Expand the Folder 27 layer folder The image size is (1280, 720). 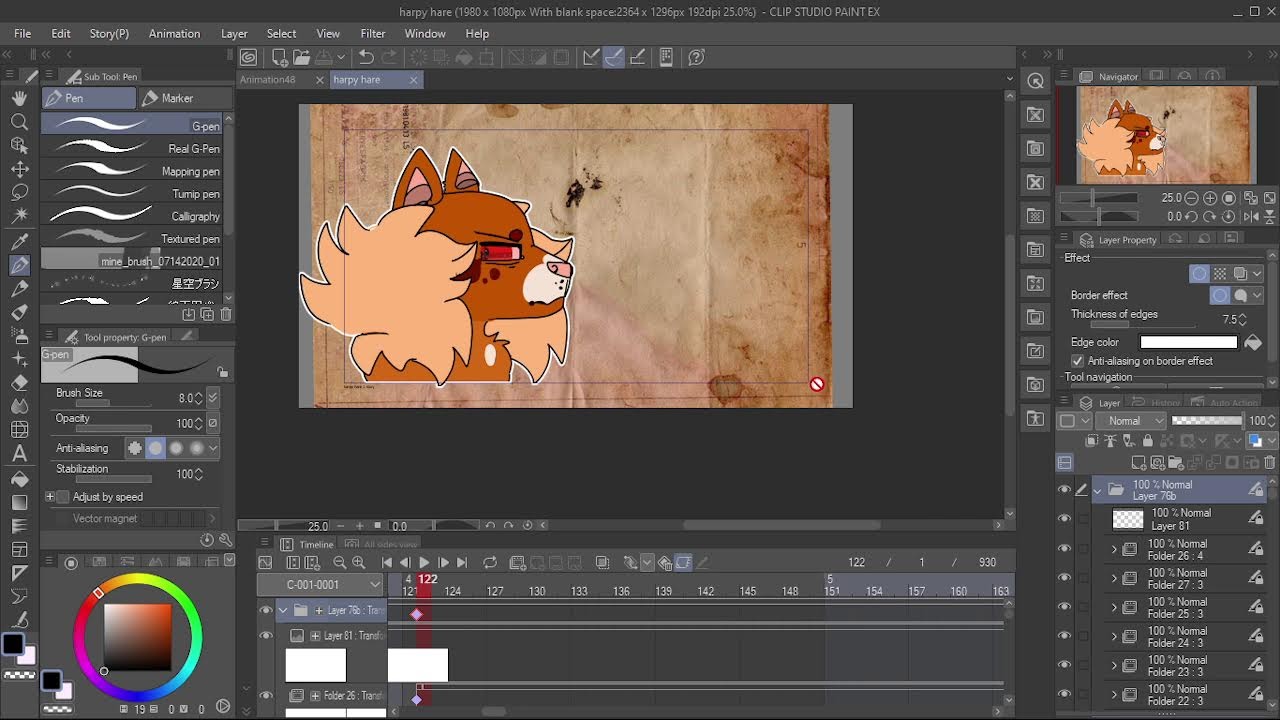click(x=1114, y=578)
